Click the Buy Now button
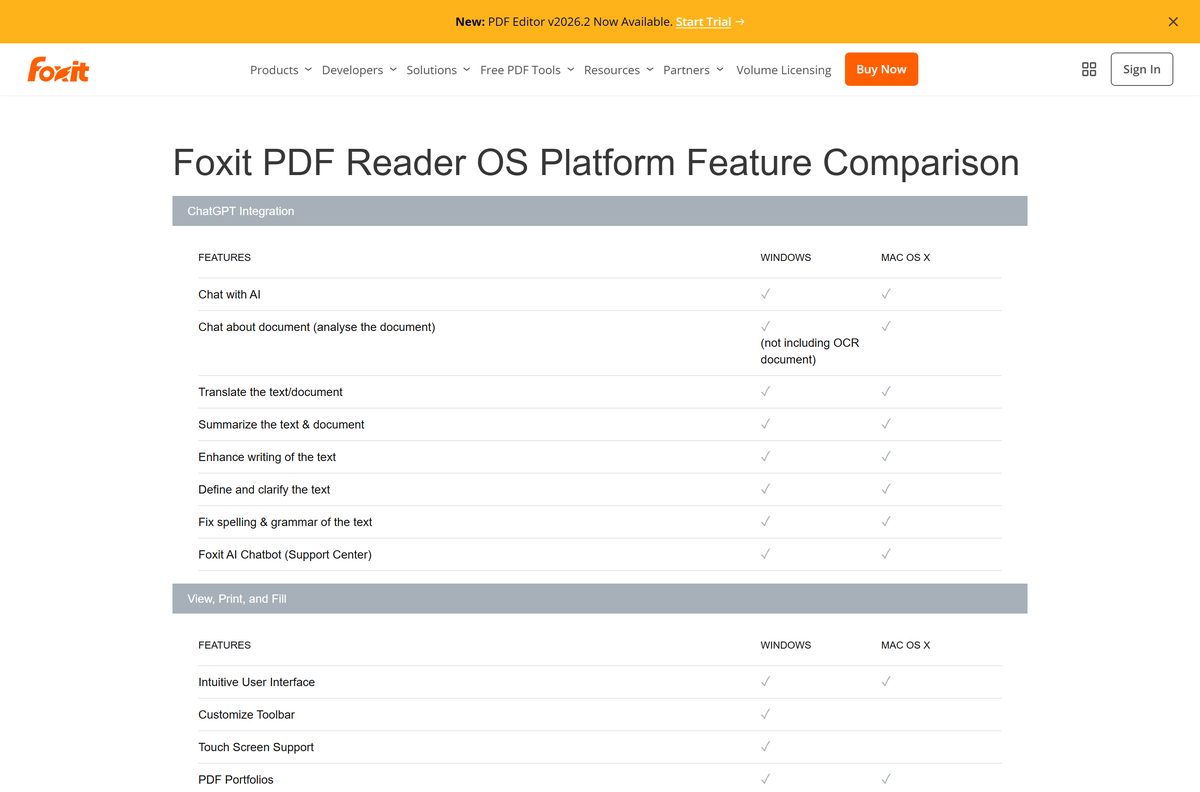The height and width of the screenshot is (792, 1200). coord(881,69)
